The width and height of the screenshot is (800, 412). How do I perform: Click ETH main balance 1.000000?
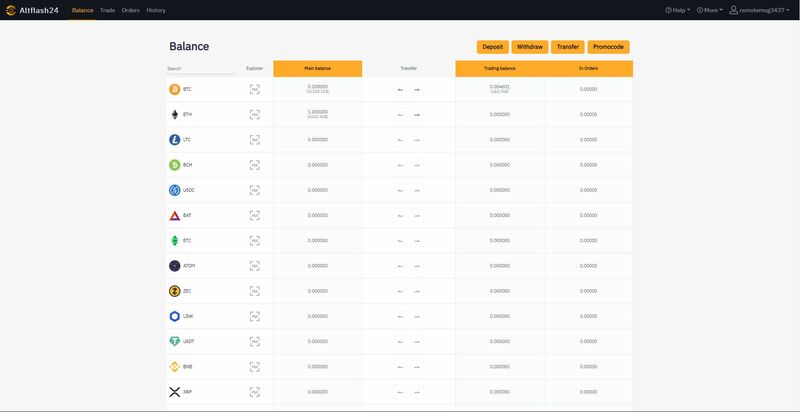point(318,112)
